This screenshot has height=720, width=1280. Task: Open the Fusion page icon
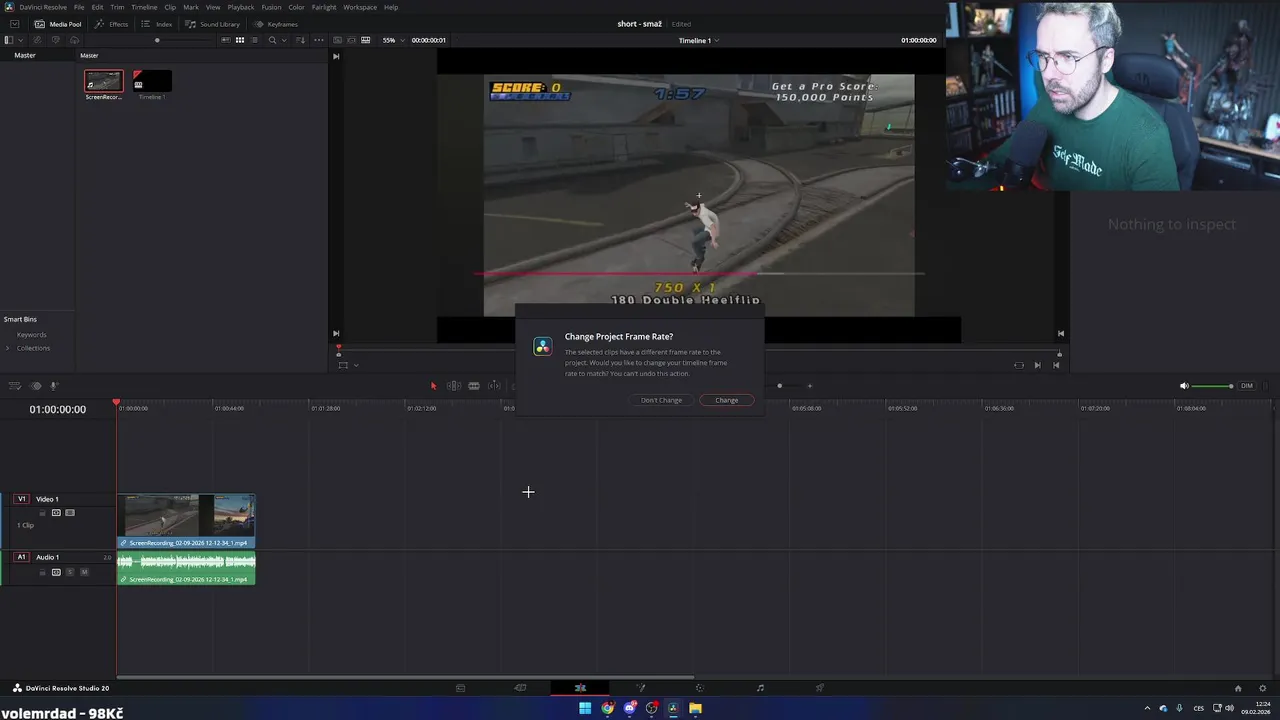pos(641,688)
